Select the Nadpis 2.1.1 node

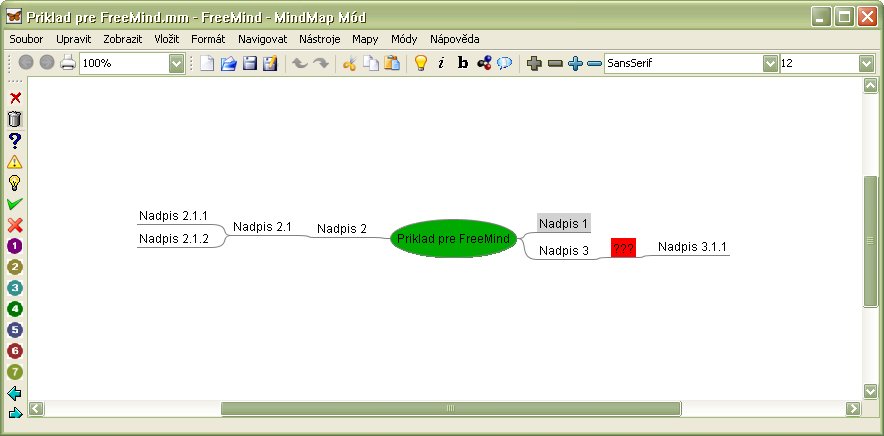coord(174,215)
